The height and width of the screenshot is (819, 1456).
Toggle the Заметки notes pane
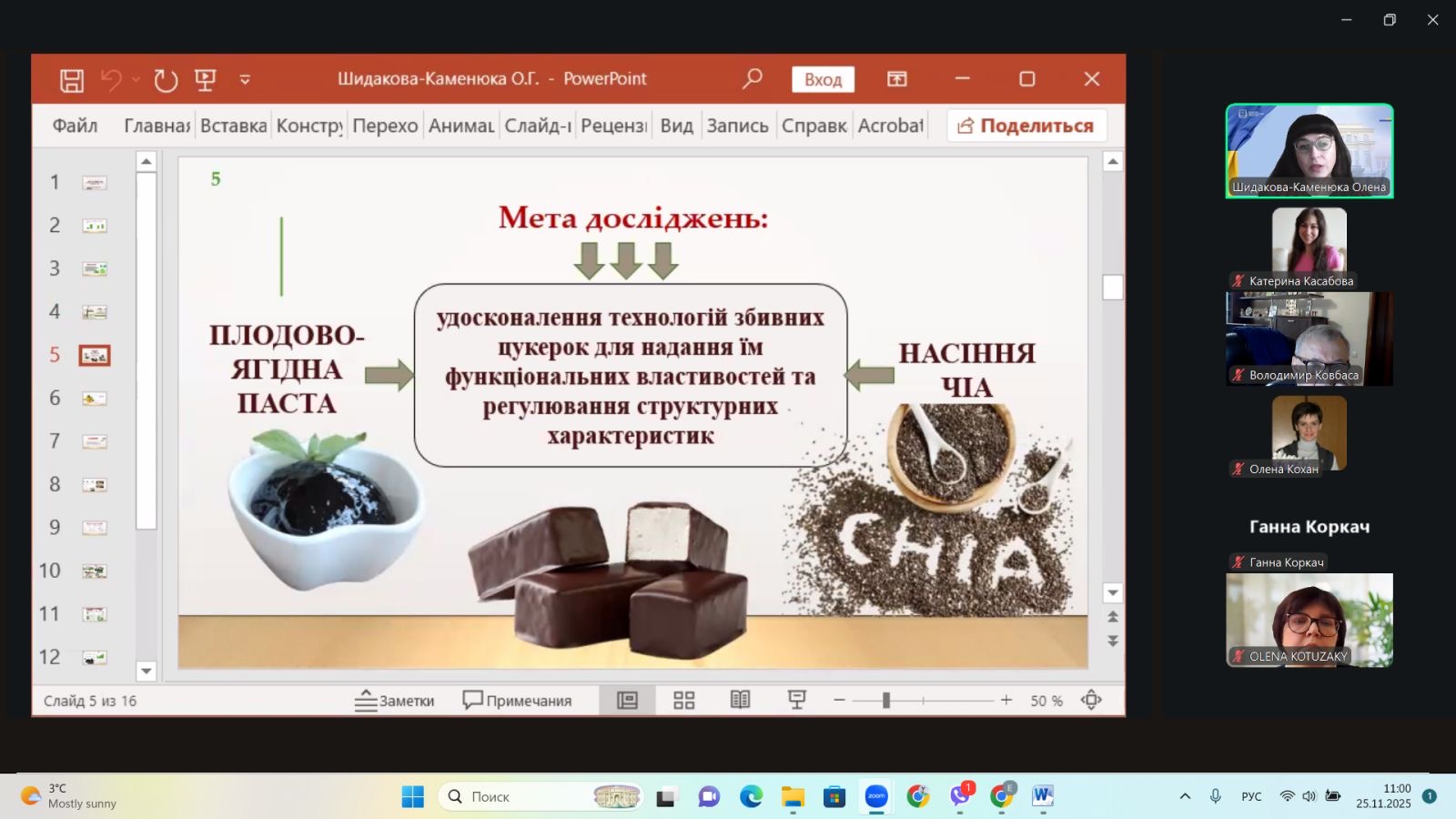pos(395,700)
